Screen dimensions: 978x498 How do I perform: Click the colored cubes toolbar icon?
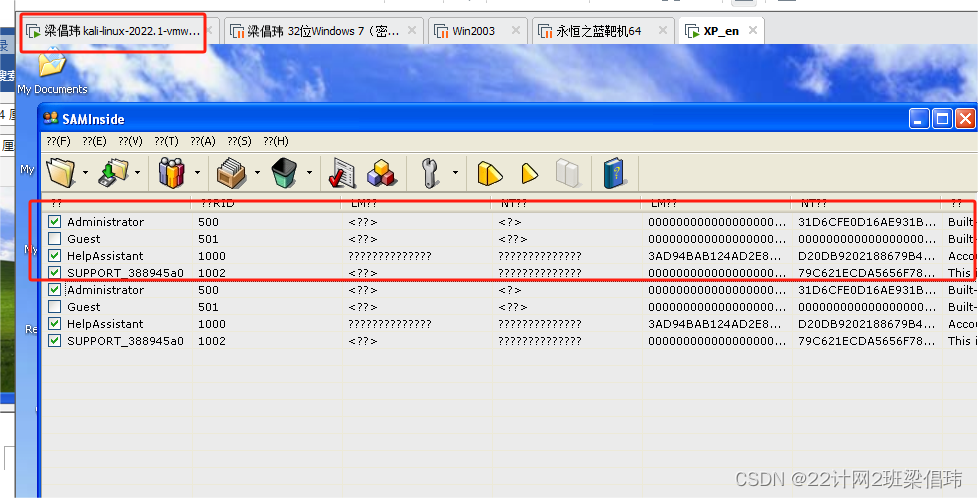coord(381,173)
